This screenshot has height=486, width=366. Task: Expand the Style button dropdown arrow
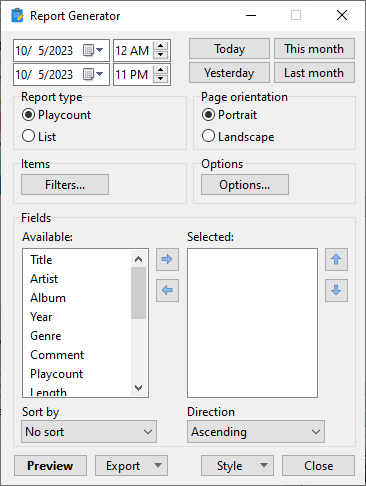tap(264, 465)
